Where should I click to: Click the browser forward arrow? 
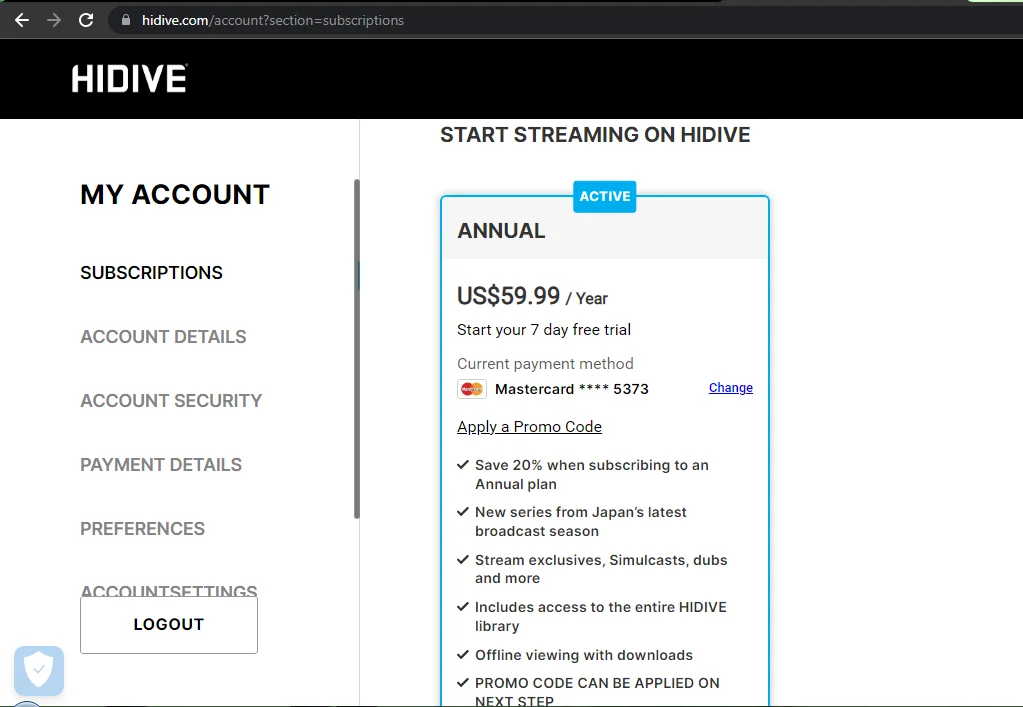[x=54, y=20]
